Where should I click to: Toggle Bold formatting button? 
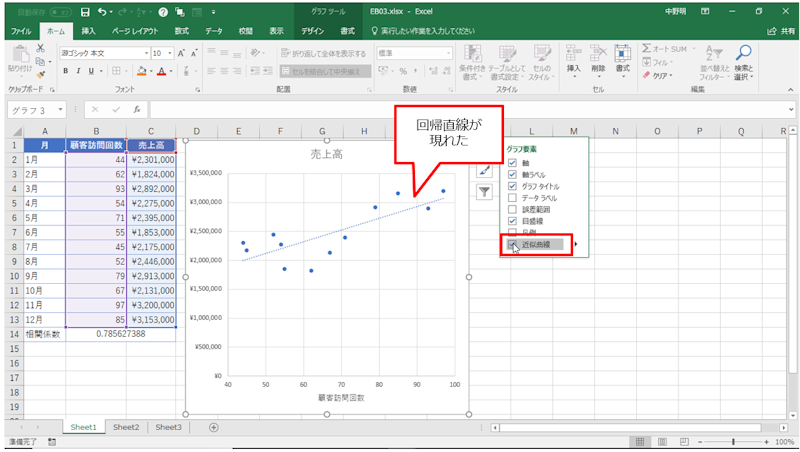[x=66, y=71]
